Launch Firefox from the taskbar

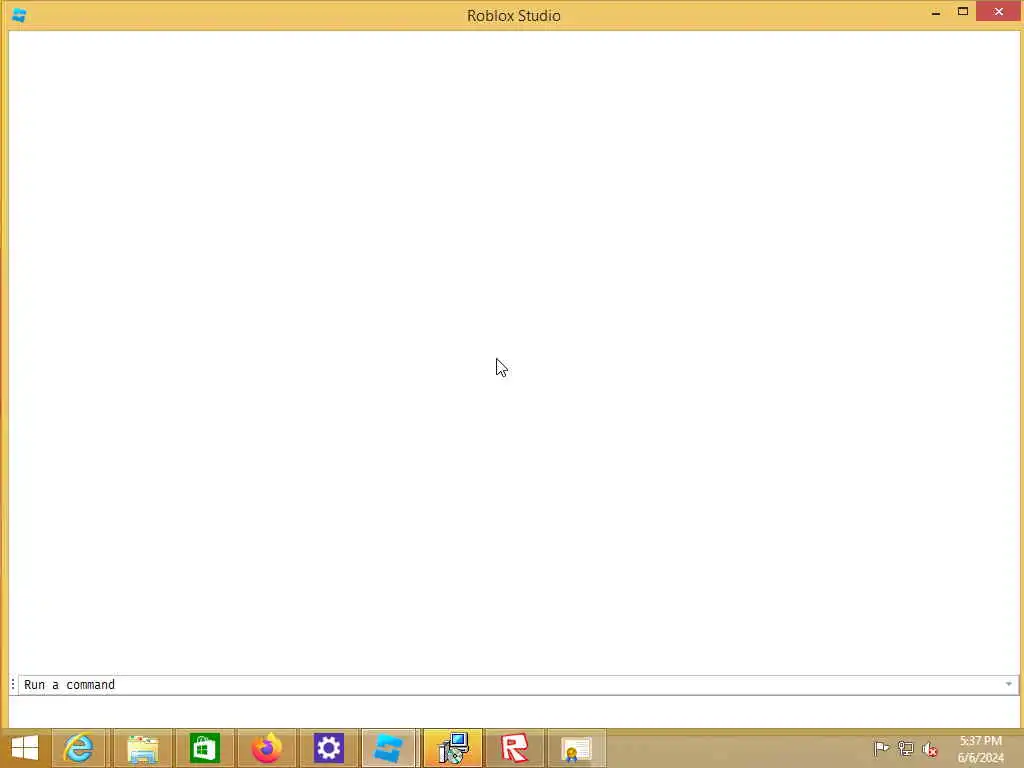[266, 748]
